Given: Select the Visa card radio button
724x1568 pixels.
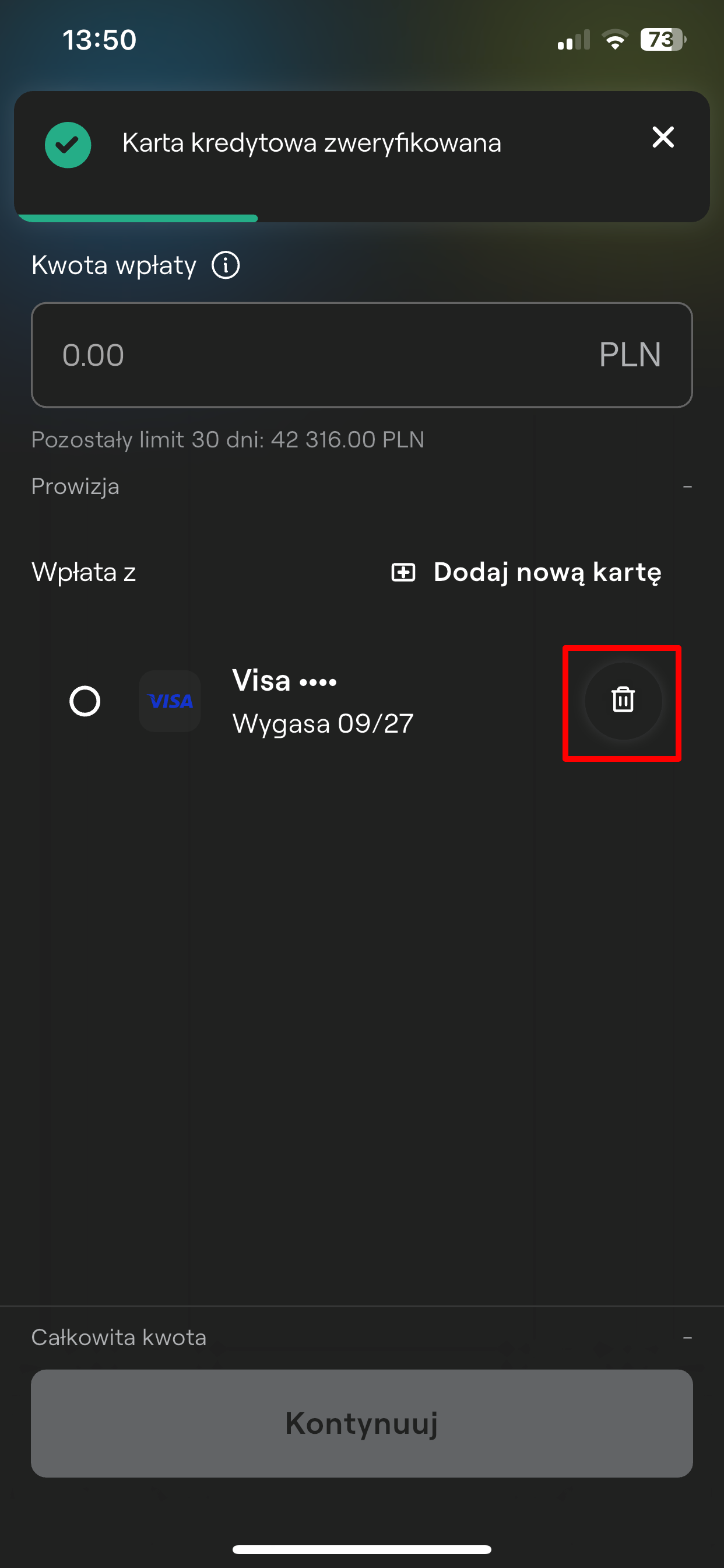Looking at the screenshot, I should click(x=85, y=701).
